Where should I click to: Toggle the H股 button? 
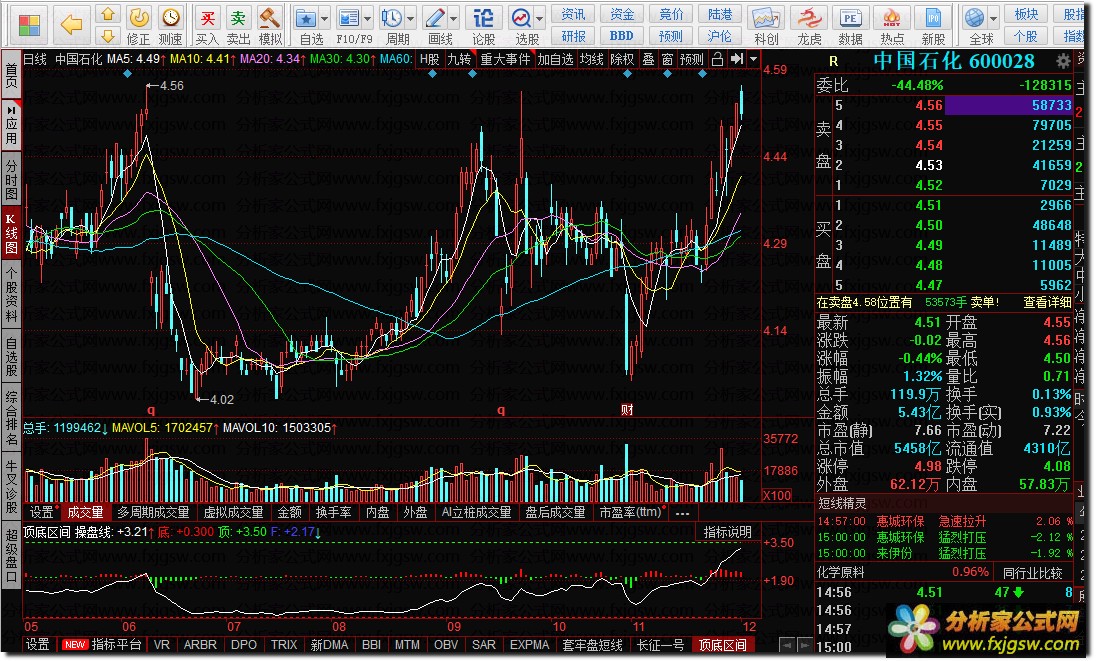pos(429,59)
